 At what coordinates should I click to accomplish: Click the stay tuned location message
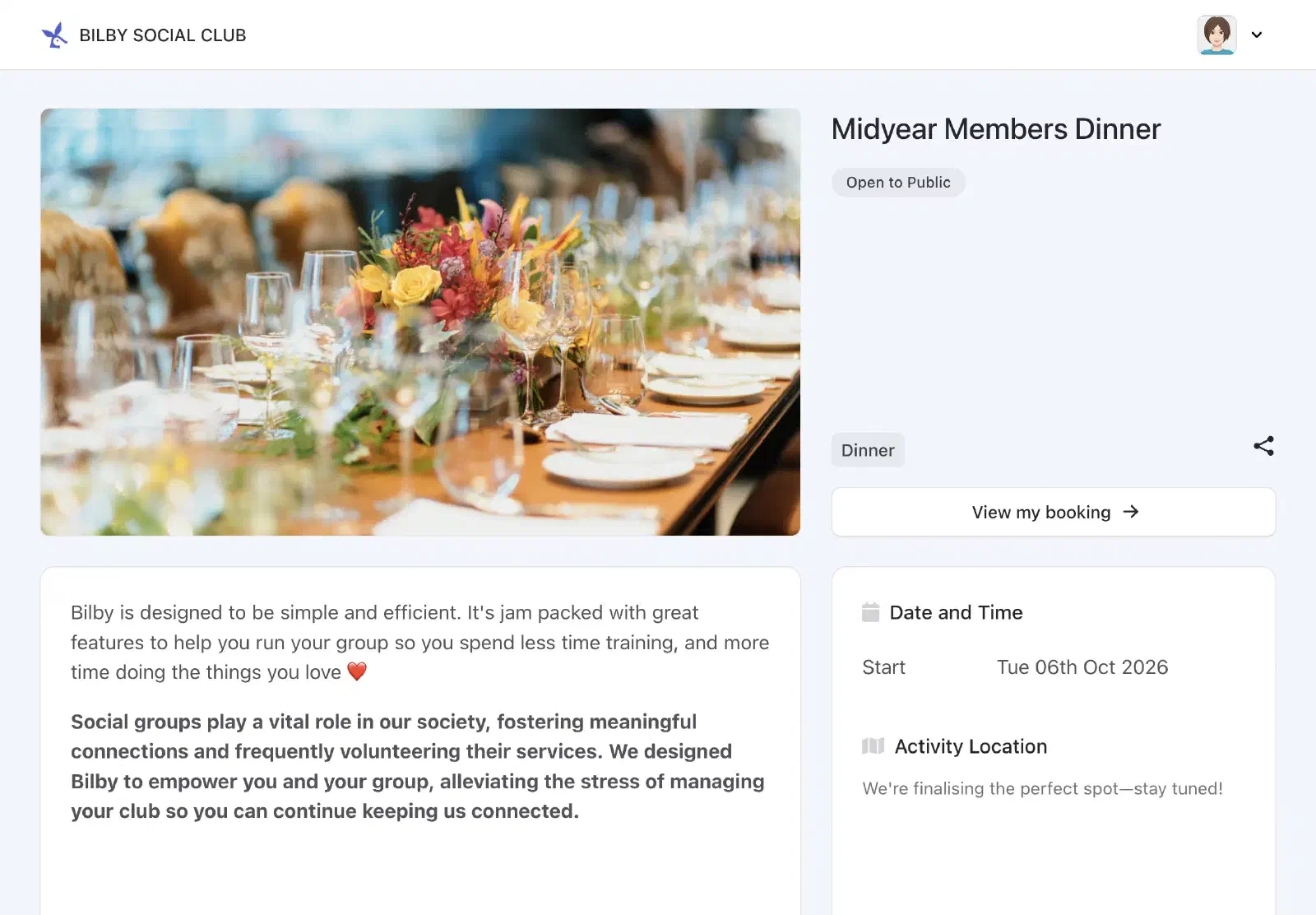(1042, 788)
